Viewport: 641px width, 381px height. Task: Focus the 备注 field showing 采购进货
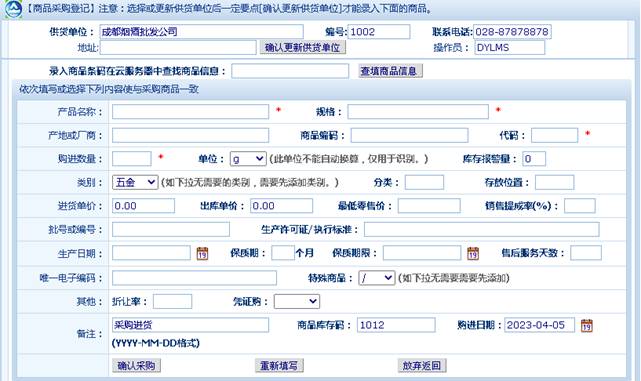tap(191, 325)
